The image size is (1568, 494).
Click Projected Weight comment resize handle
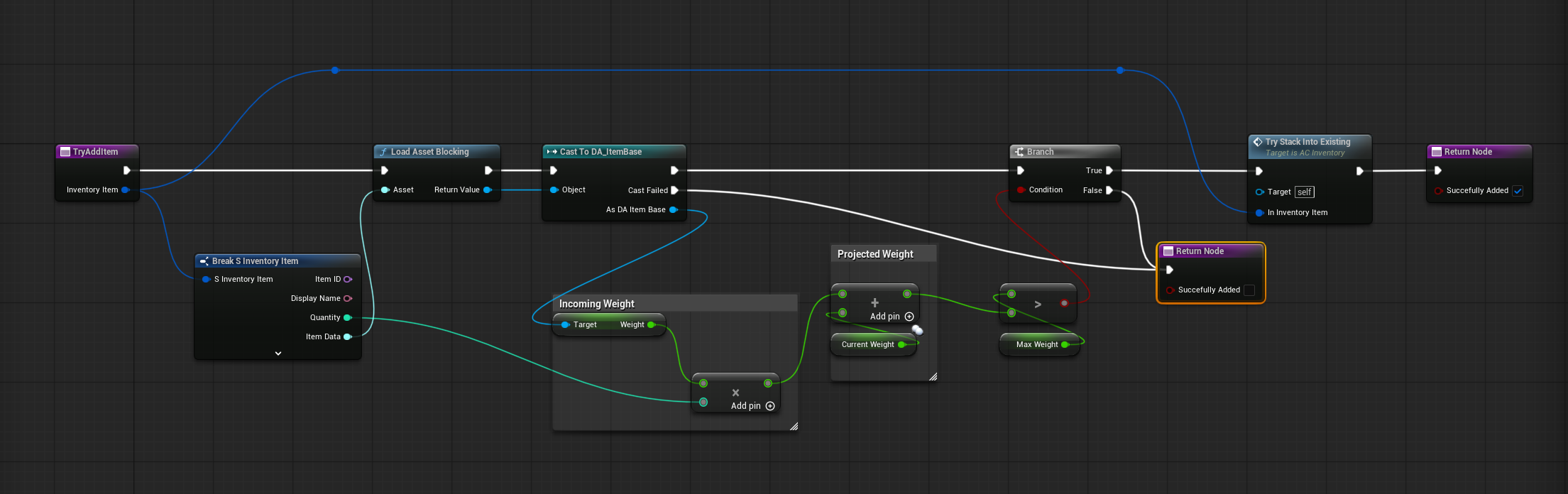(x=933, y=377)
